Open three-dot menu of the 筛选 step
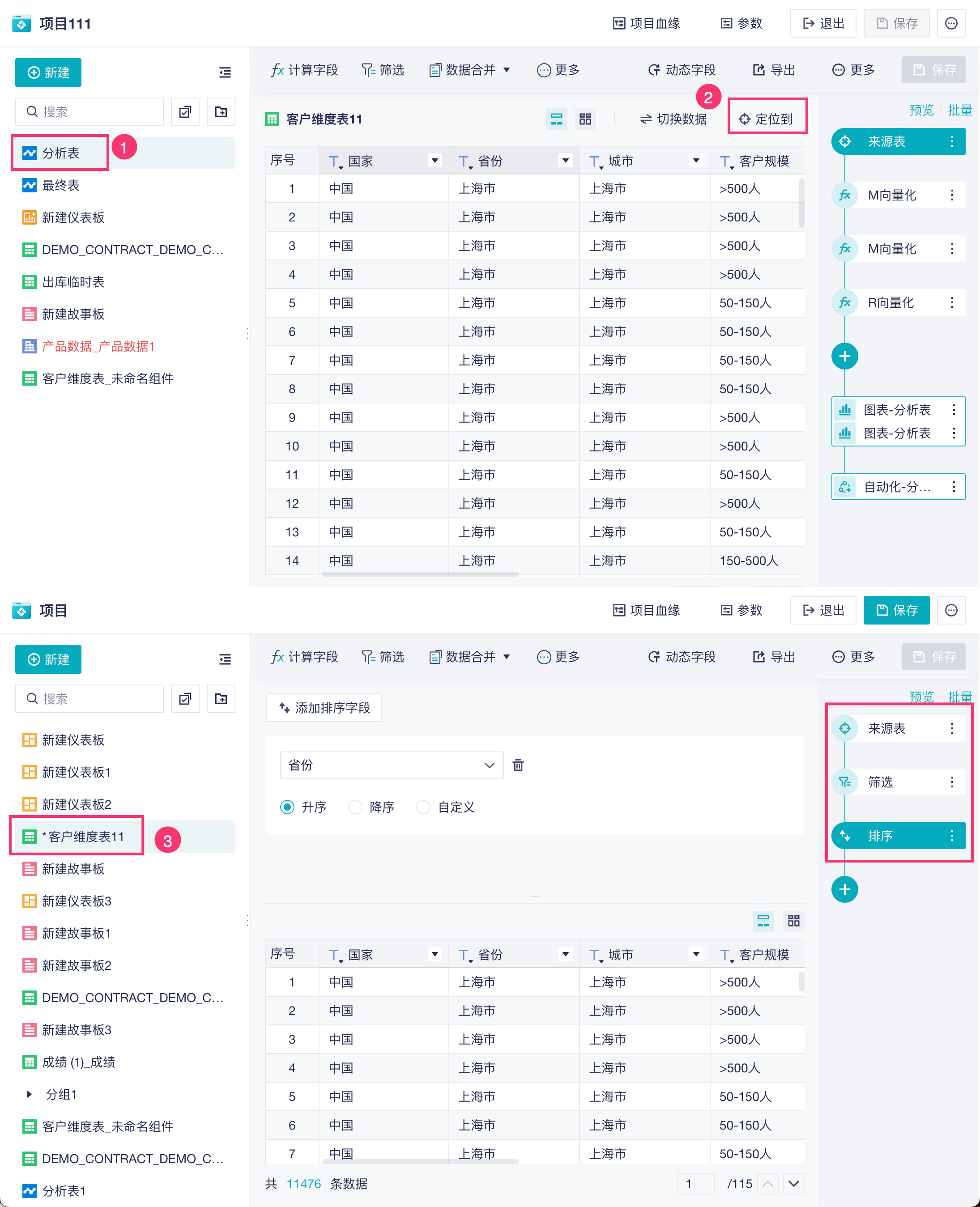This screenshot has height=1207, width=980. [x=952, y=782]
